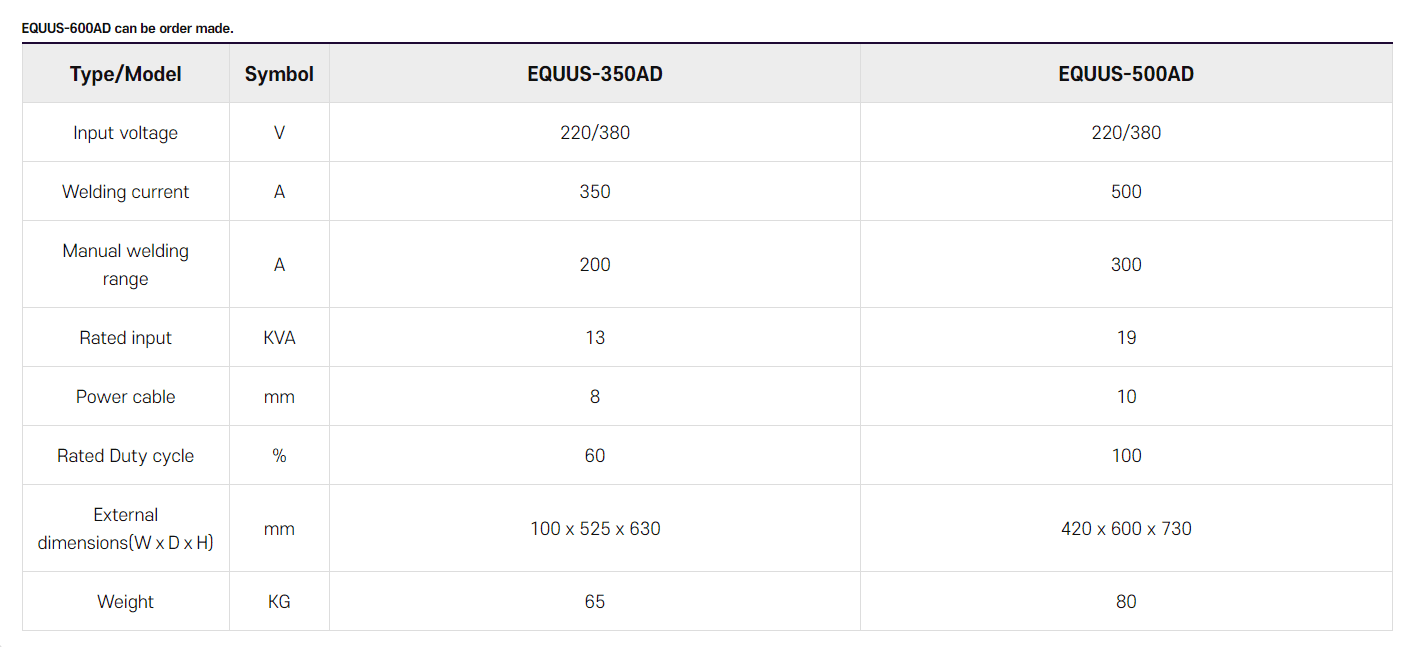Select the 100 x 525 x 630 dimensions value

click(x=595, y=529)
